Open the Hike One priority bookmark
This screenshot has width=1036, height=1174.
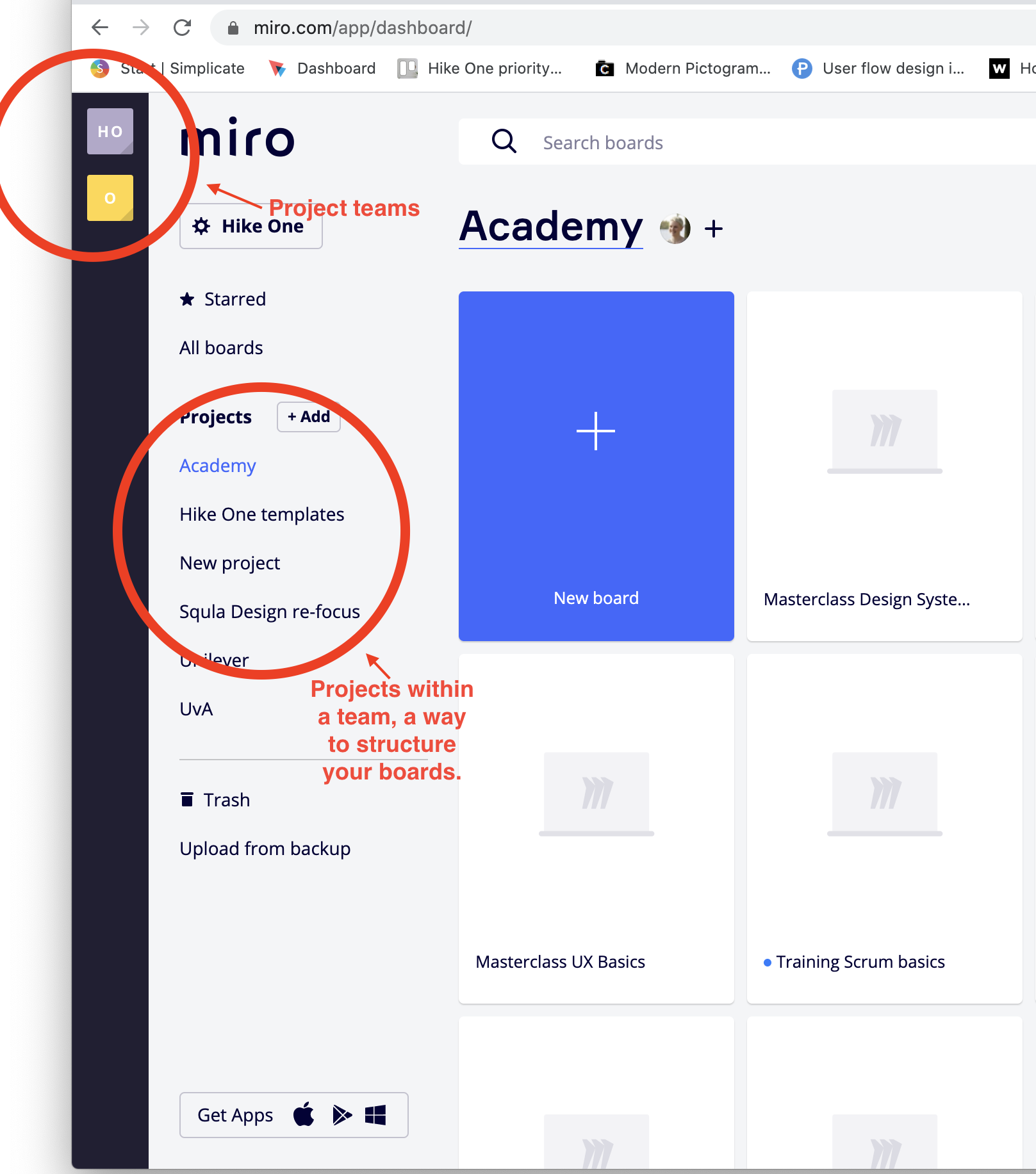click(495, 68)
